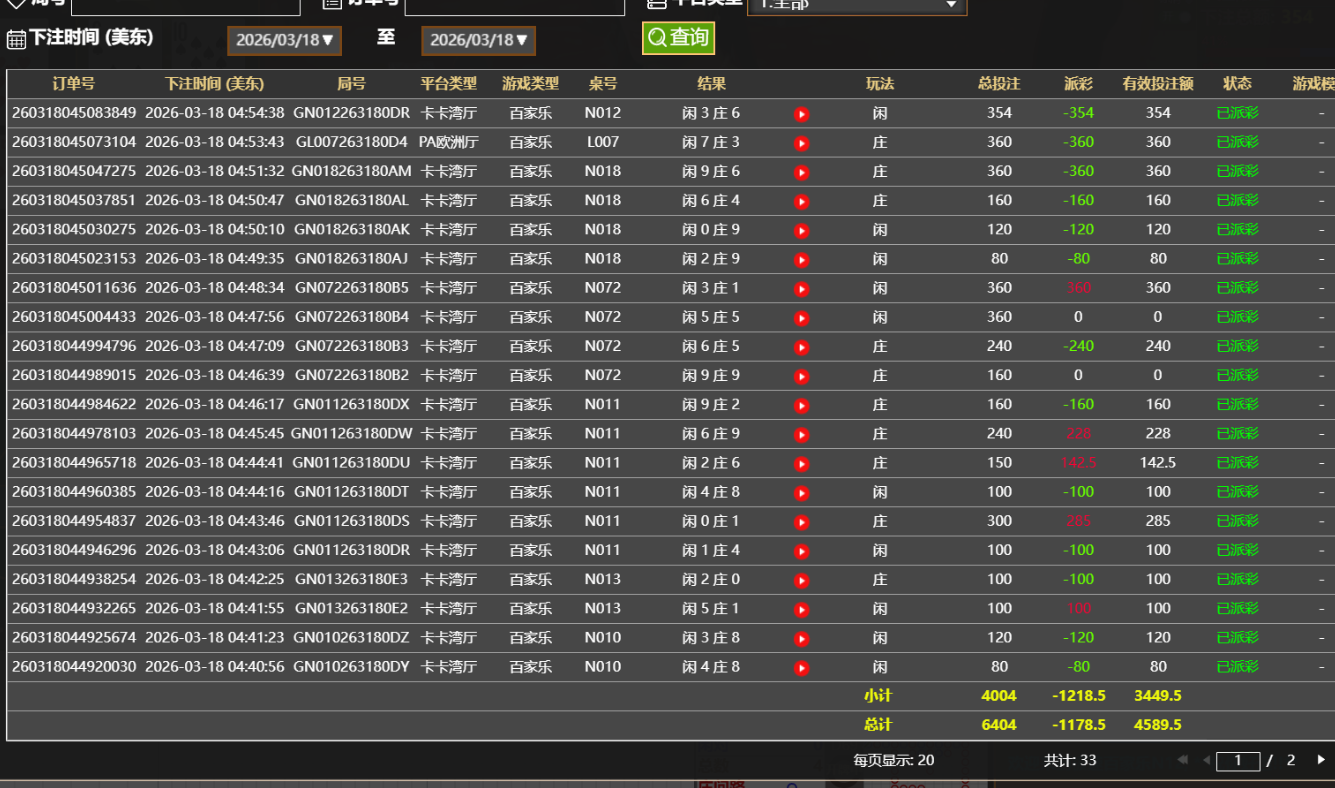Open replay icon for round GN018263180AK
1335x788 pixels.
coord(801,230)
